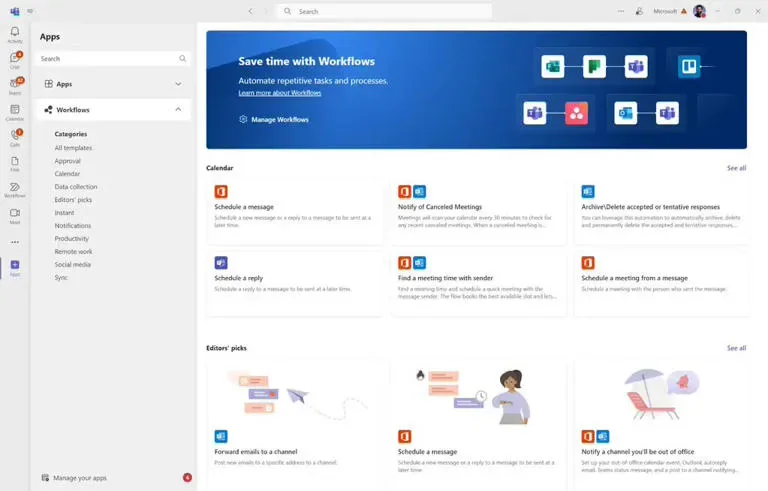Click the people icon beside the Microsoft label
The height and width of the screenshot is (491, 768).
tap(639, 11)
